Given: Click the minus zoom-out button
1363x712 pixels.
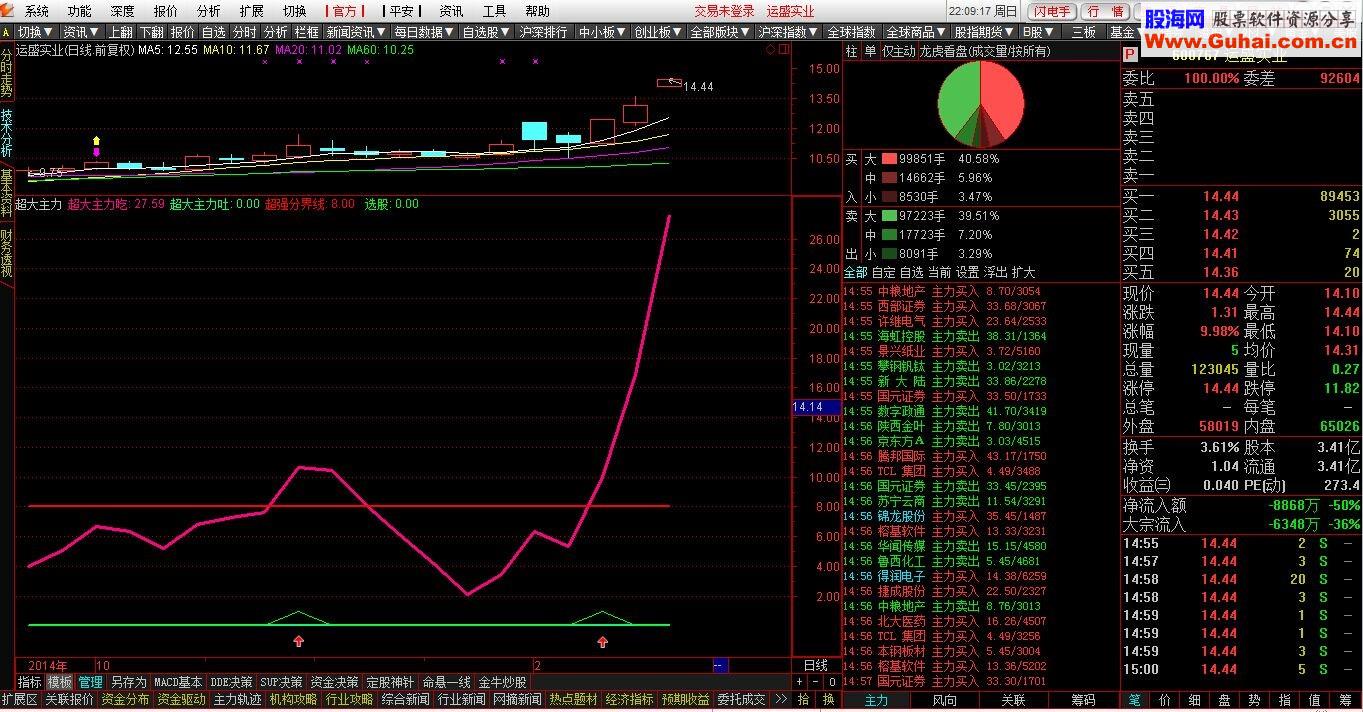Looking at the screenshot, I should point(815,682).
